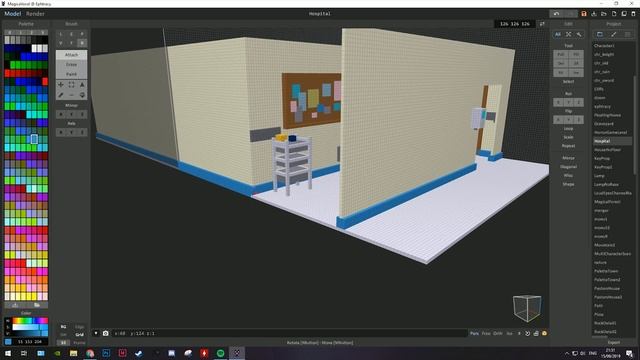Click the expand arrows icon in Edit panel
Screen dimensions: 640x360
tap(568, 35)
